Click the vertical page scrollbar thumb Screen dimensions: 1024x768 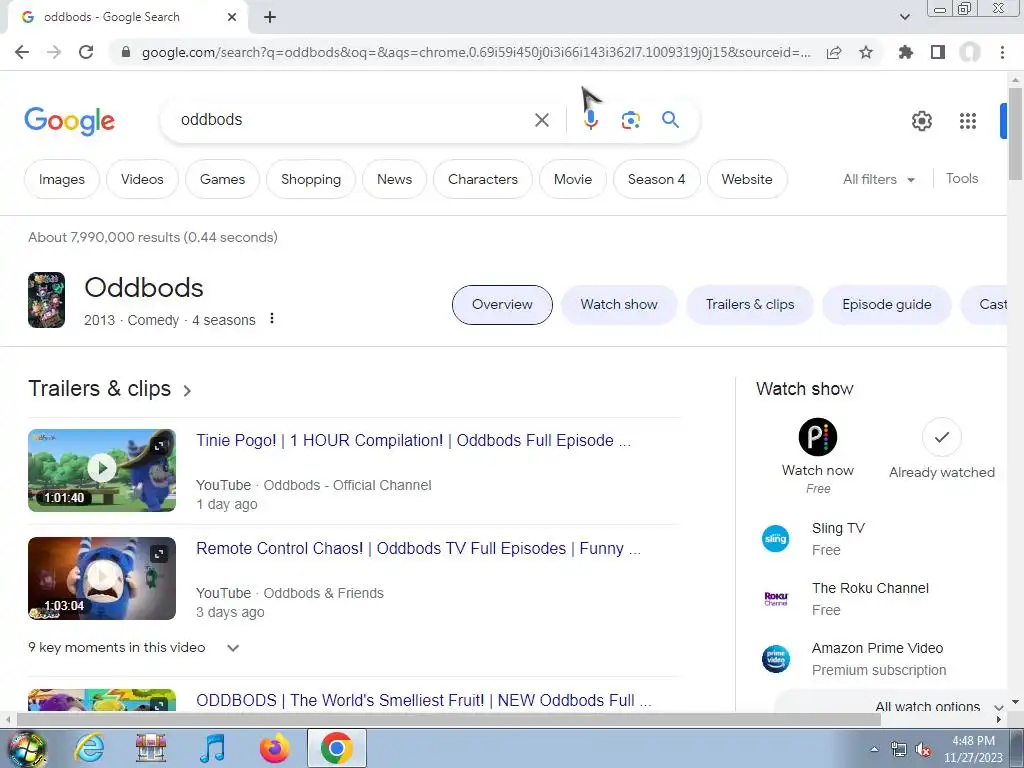click(1015, 133)
